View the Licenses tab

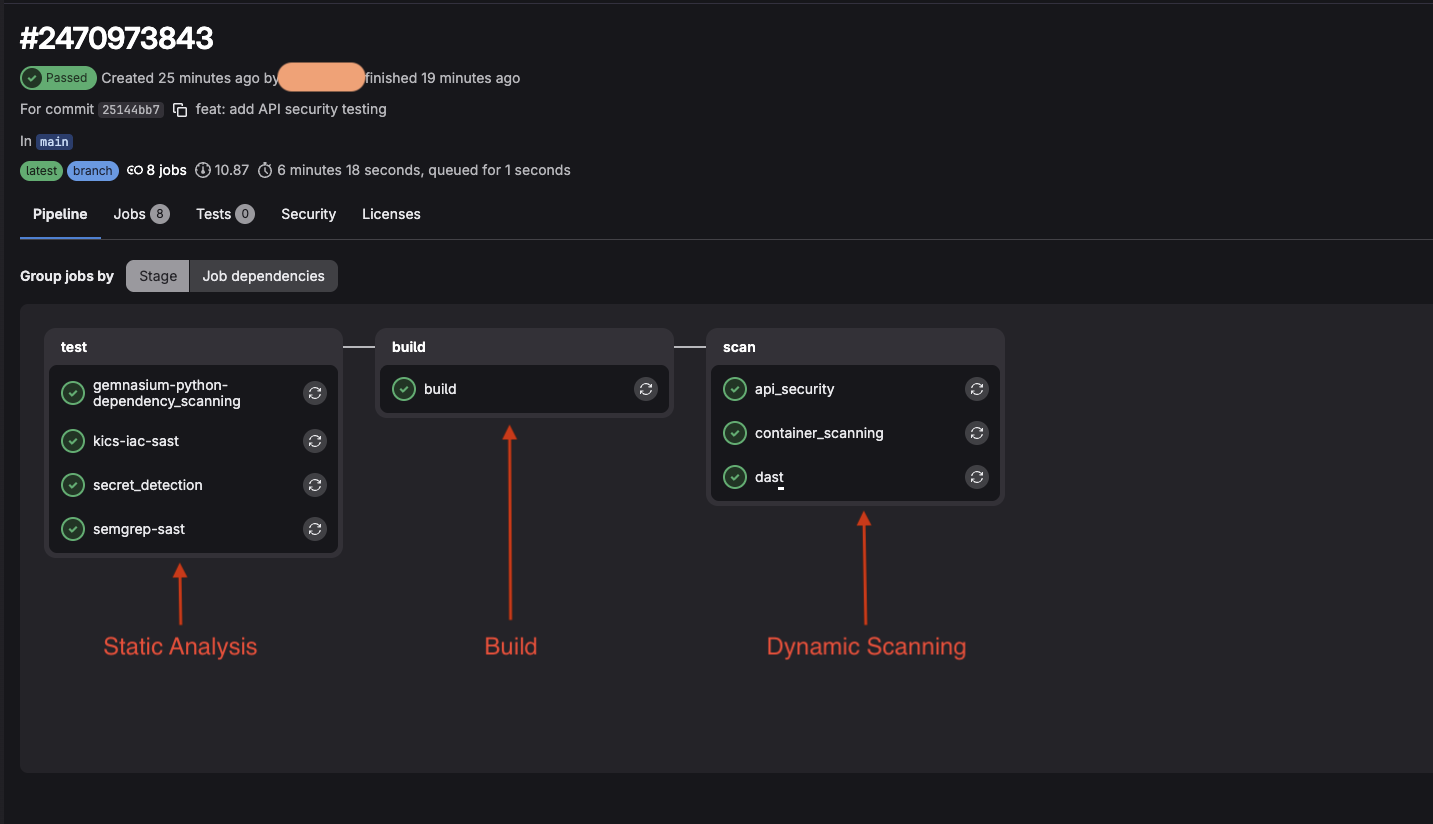point(390,214)
